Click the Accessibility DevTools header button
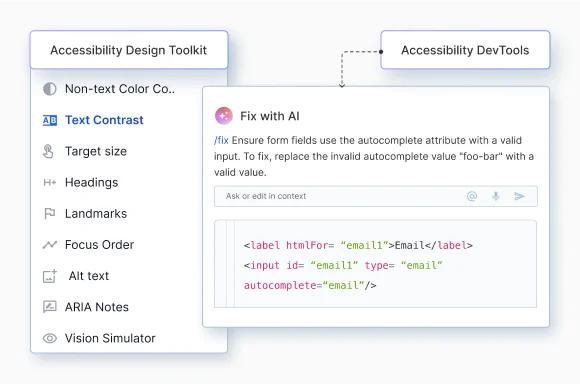The image size is (580, 384). tap(465, 50)
